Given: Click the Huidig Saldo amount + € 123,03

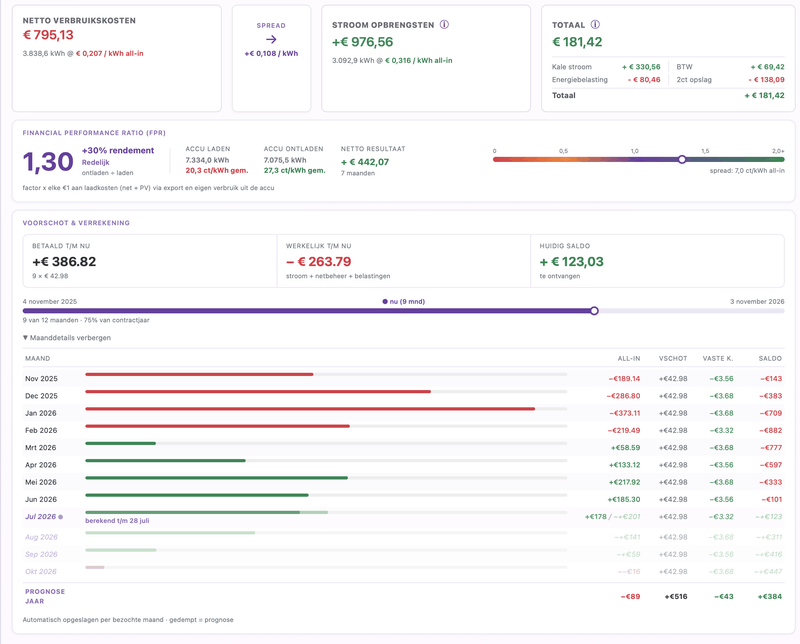Looking at the screenshot, I should click(571, 262).
